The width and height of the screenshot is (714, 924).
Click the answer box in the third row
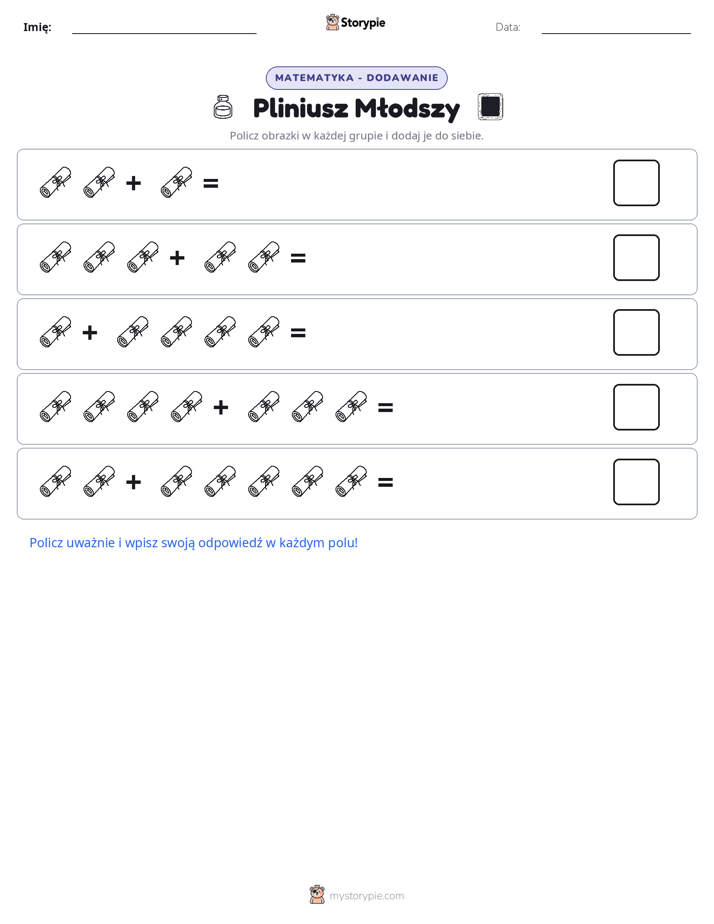[x=636, y=332]
